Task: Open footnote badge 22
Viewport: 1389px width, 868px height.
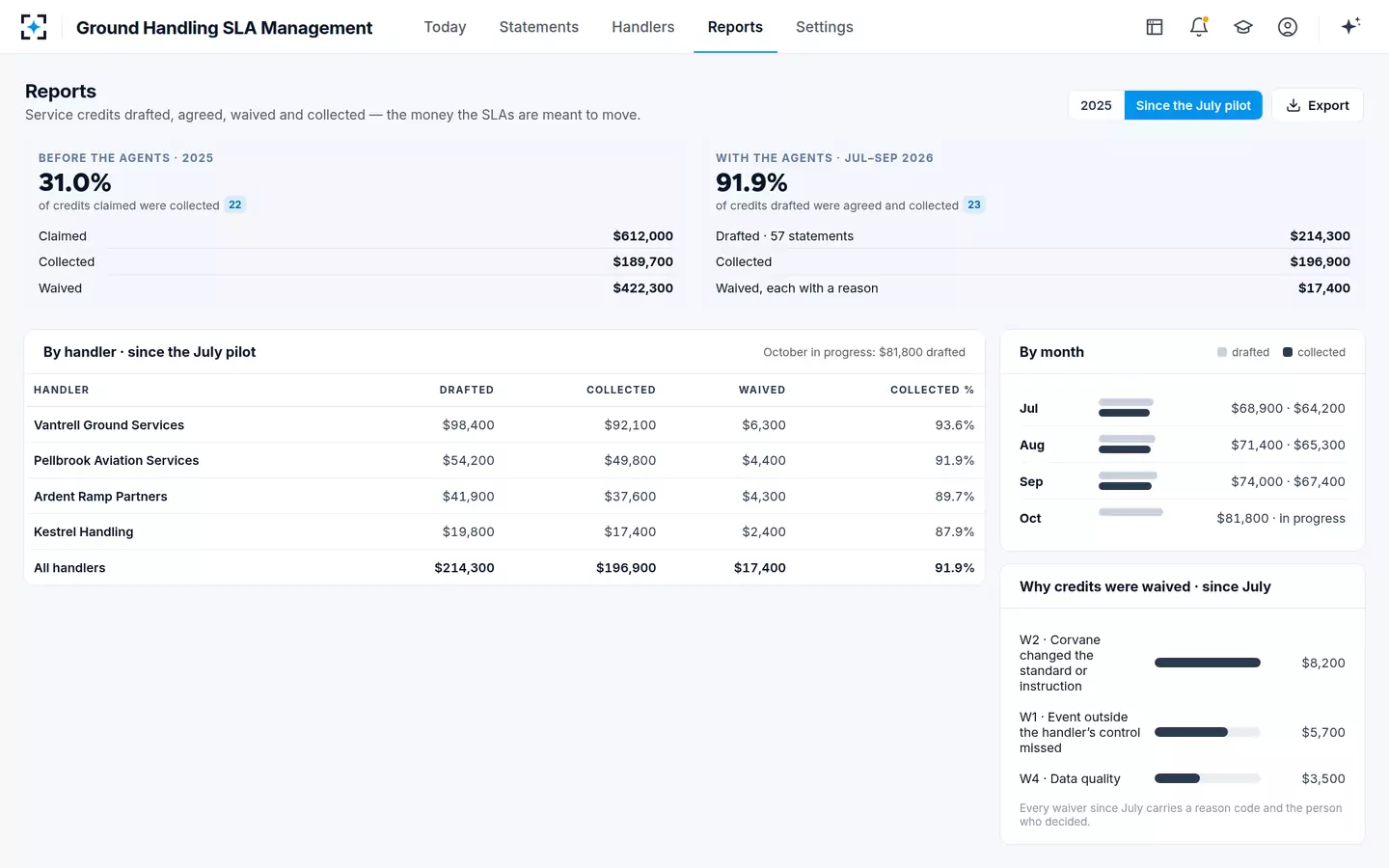Action: click(235, 204)
